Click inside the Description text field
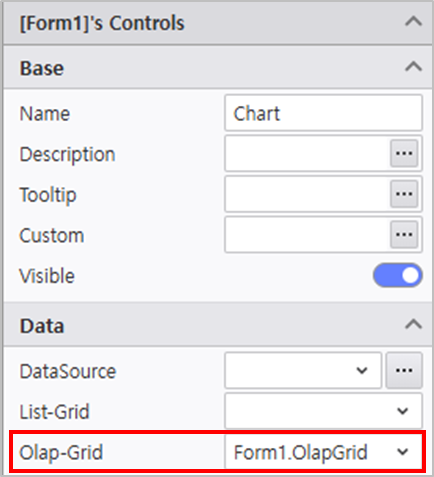 [x=307, y=153]
